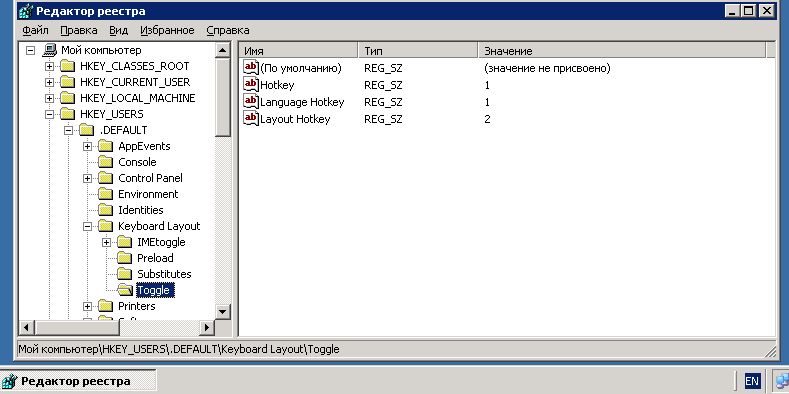Collapse the HKEY_USERS branch
789x394 pixels.
49,114
